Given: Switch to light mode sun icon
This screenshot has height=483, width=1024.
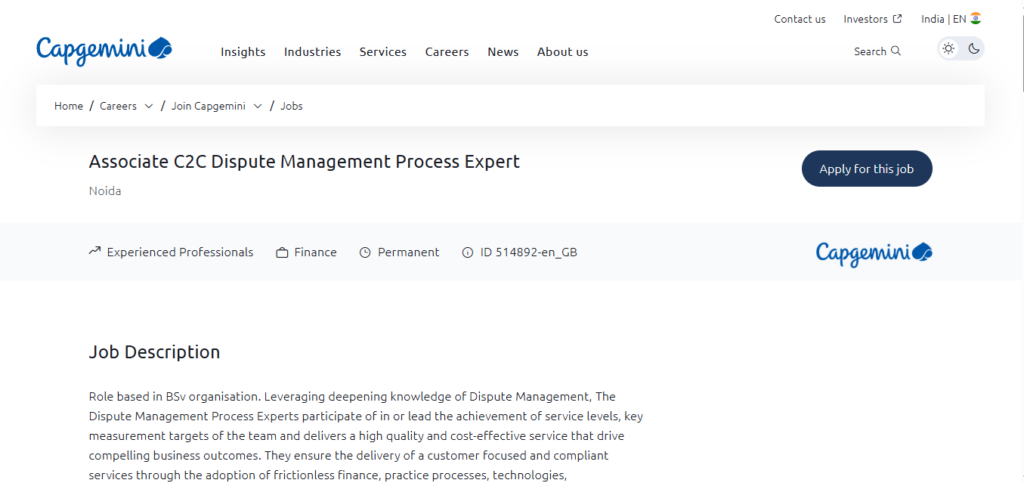Looking at the screenshot, I should coord(949,48).
